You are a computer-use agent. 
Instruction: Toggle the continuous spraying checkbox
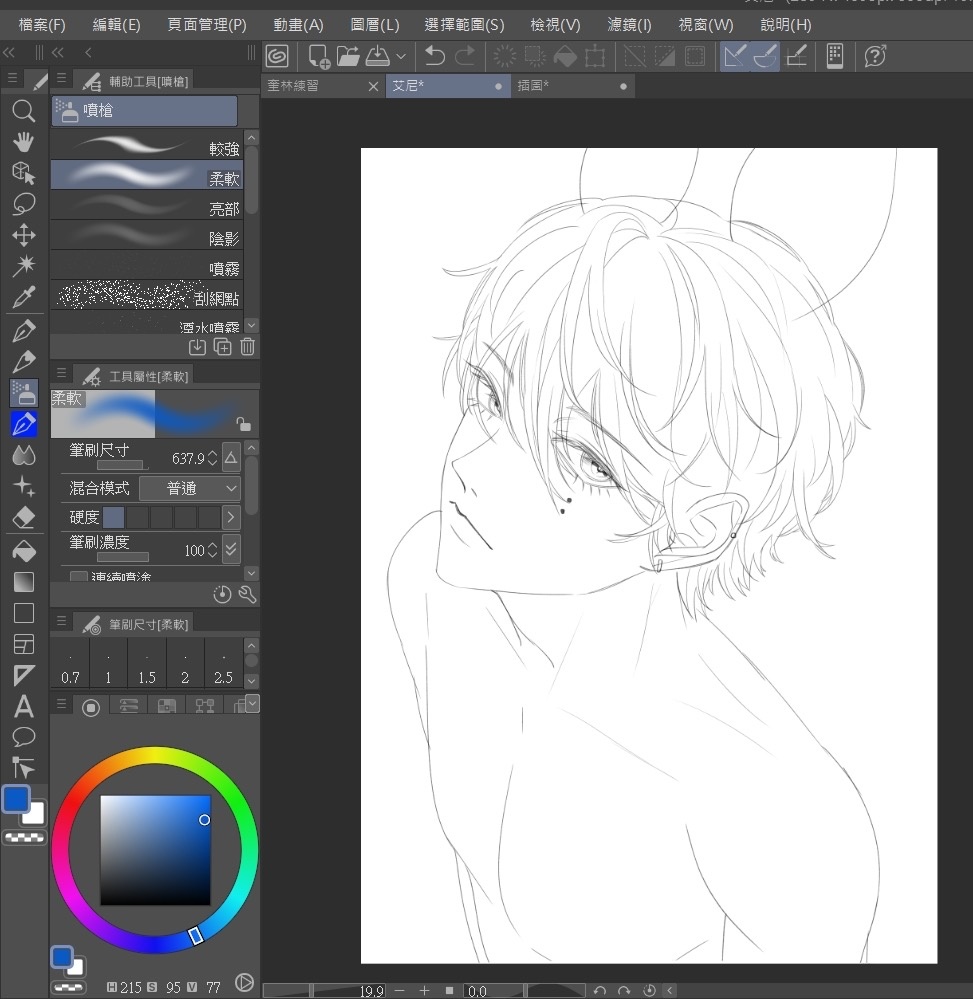(79, 577)
